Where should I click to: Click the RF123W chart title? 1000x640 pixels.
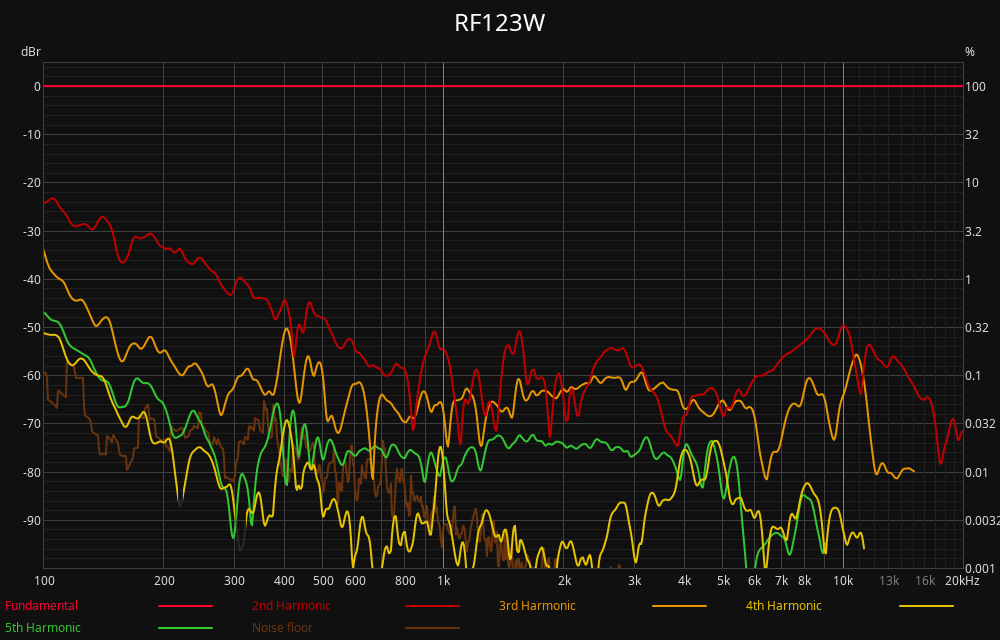click(x=499, y=23)
